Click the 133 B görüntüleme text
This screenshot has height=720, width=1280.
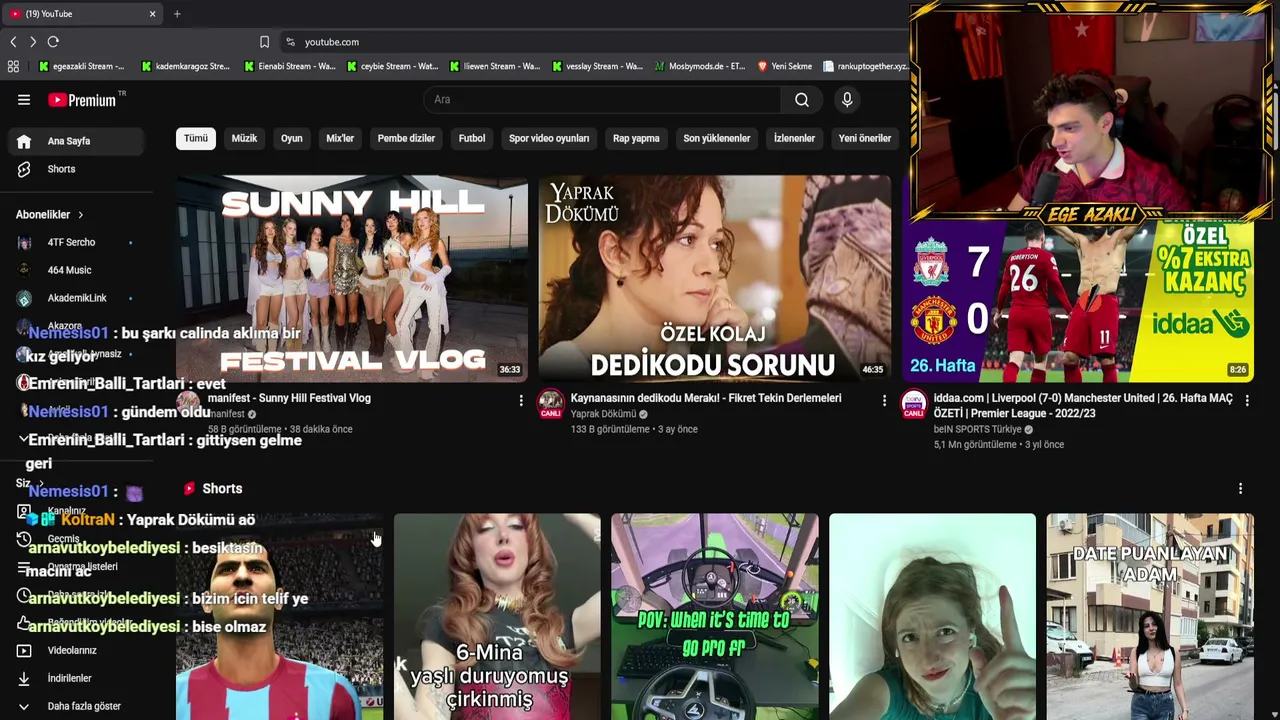tap(610, 429)
